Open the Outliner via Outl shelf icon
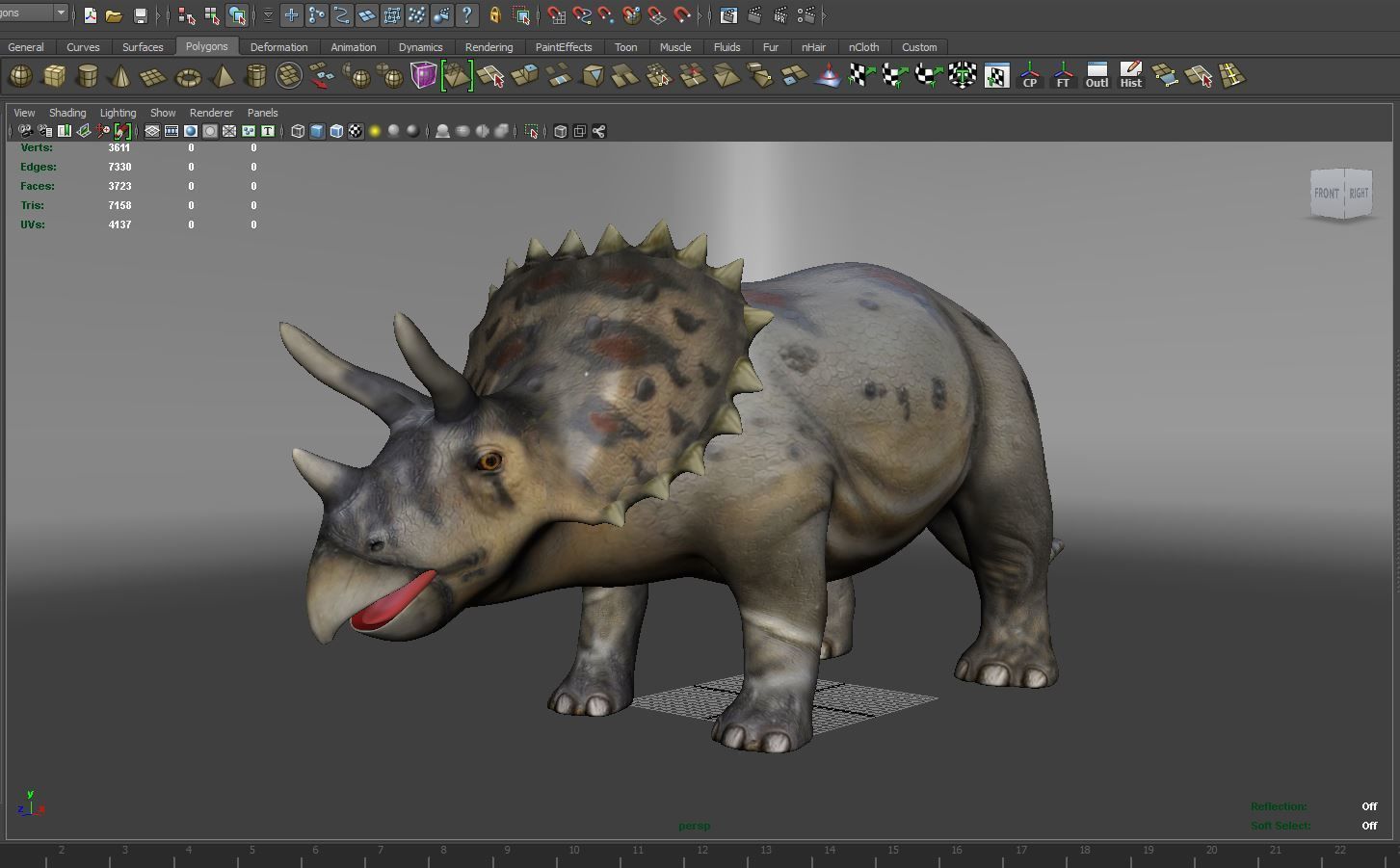Screen dimensions: 1400x868 1096,76
